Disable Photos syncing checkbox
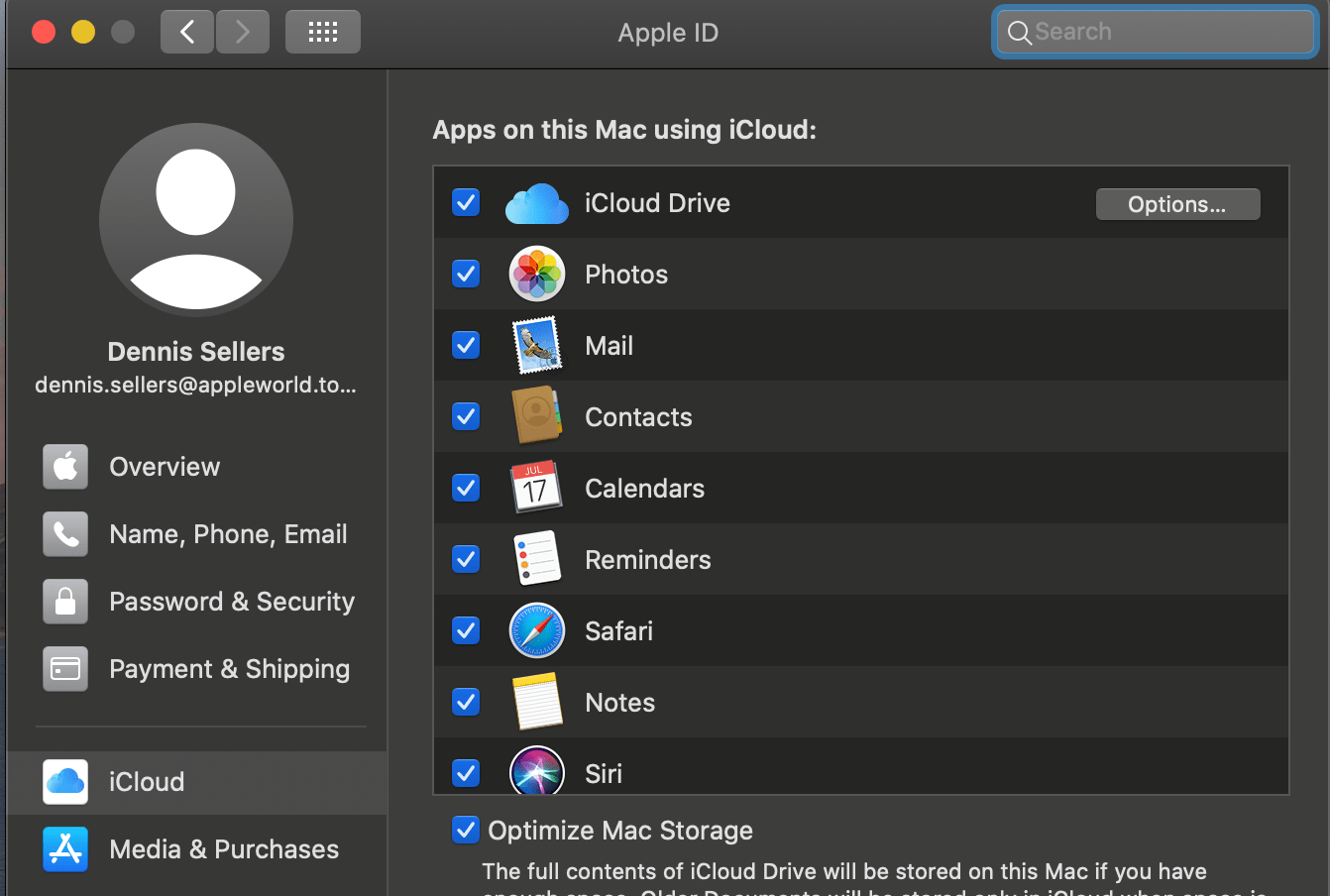Viewport: 1330px width, 896px height. tap(466, 274)
